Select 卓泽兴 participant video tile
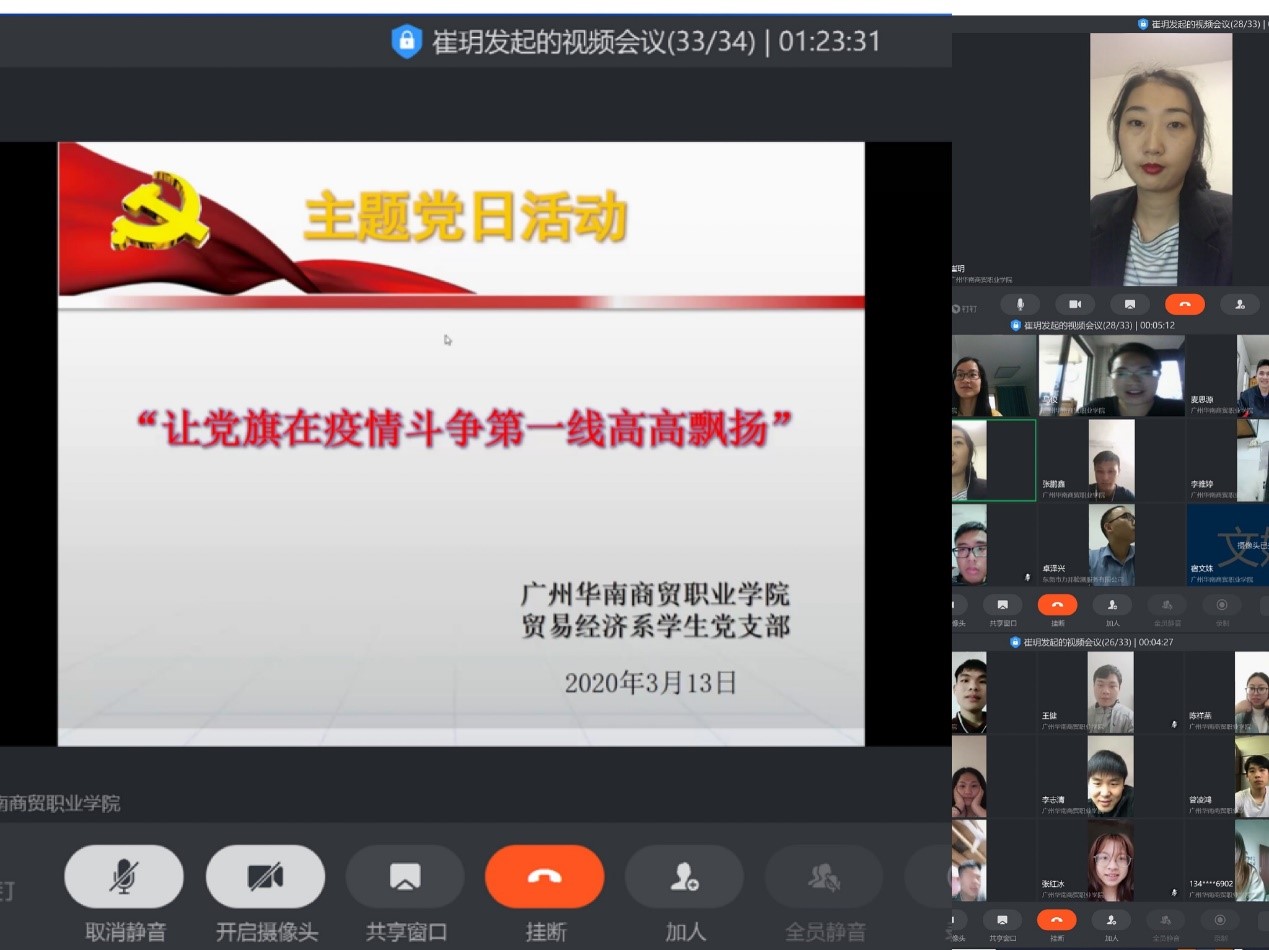1269x950 pixels. 1111,544
